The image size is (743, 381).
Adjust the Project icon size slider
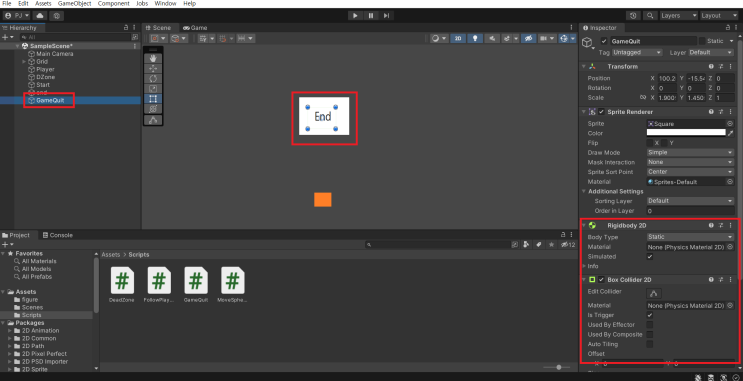pos(559,367)
